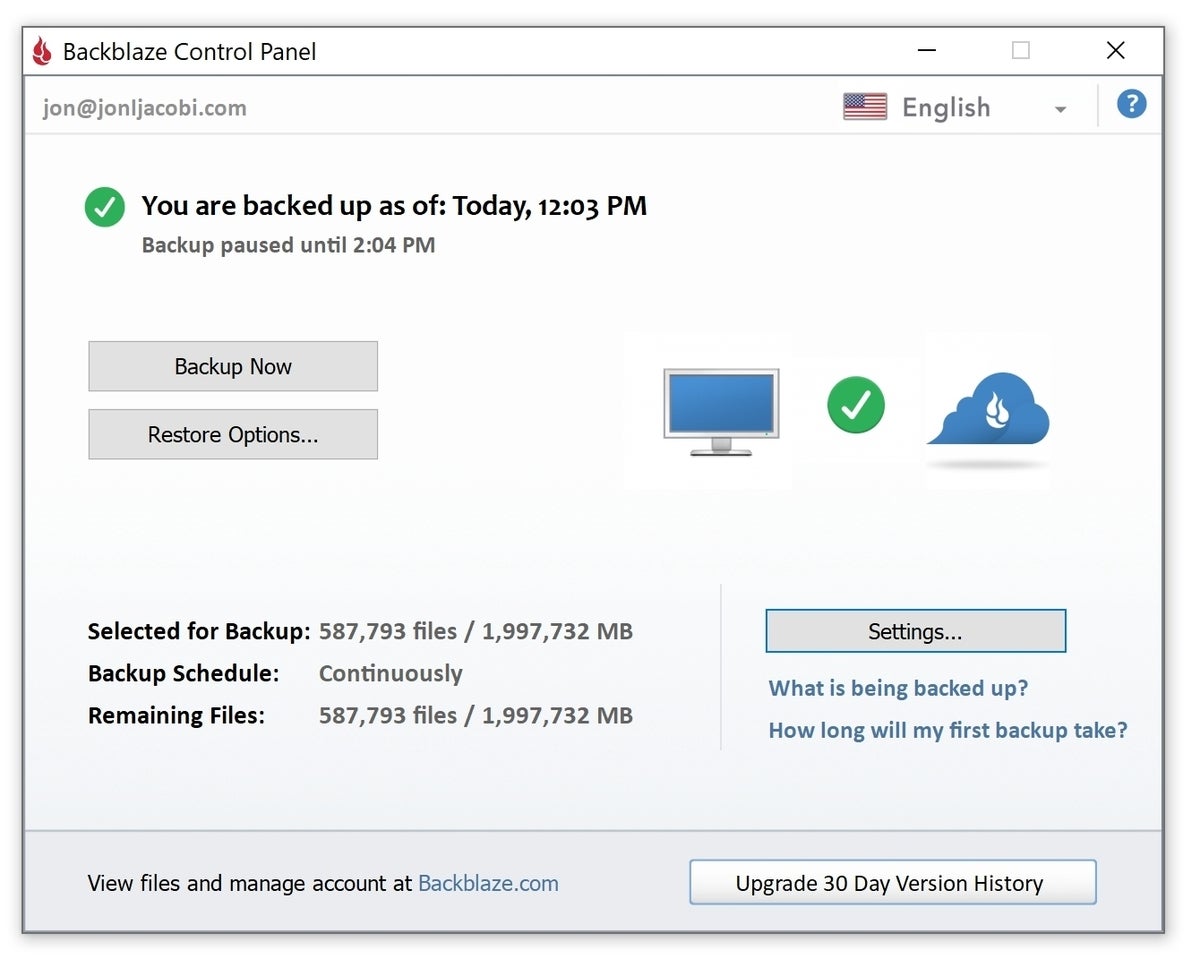Click the blue computer monitor icon
1200x976 pixels.
(x=721, y=412)
